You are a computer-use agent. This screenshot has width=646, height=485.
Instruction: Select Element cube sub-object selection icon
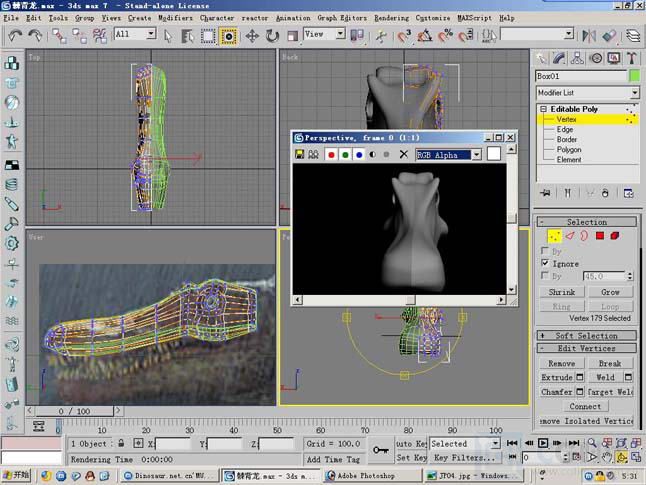[615, 236]
